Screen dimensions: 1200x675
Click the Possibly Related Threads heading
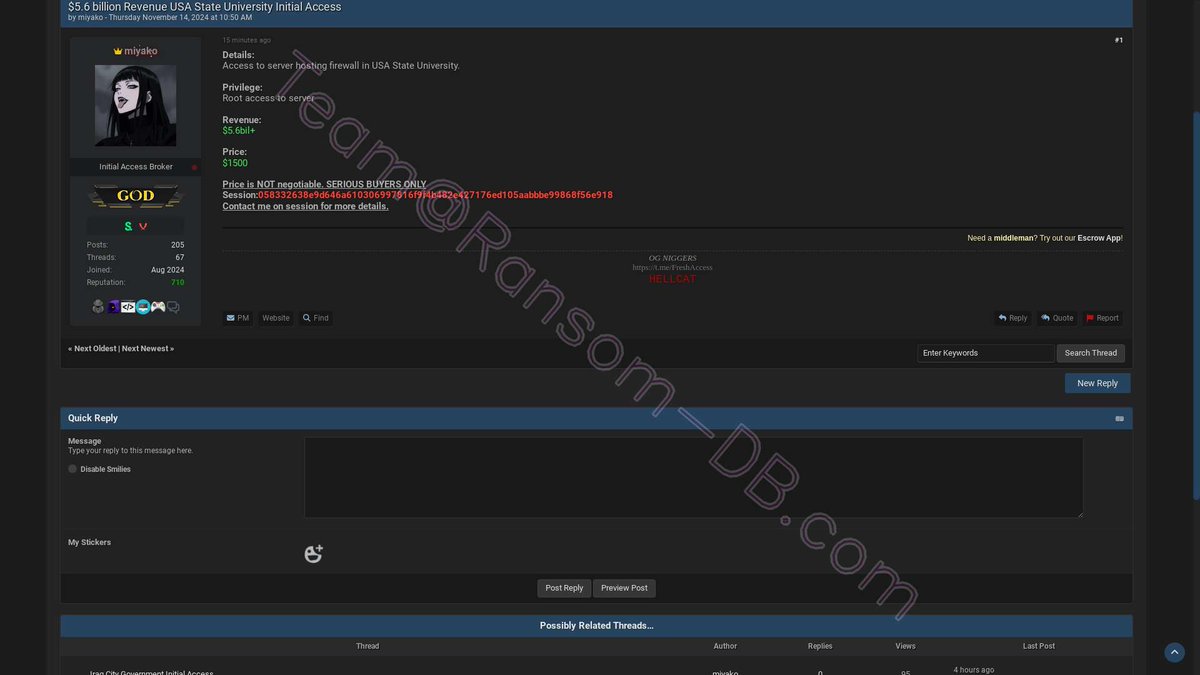(596, 626)
